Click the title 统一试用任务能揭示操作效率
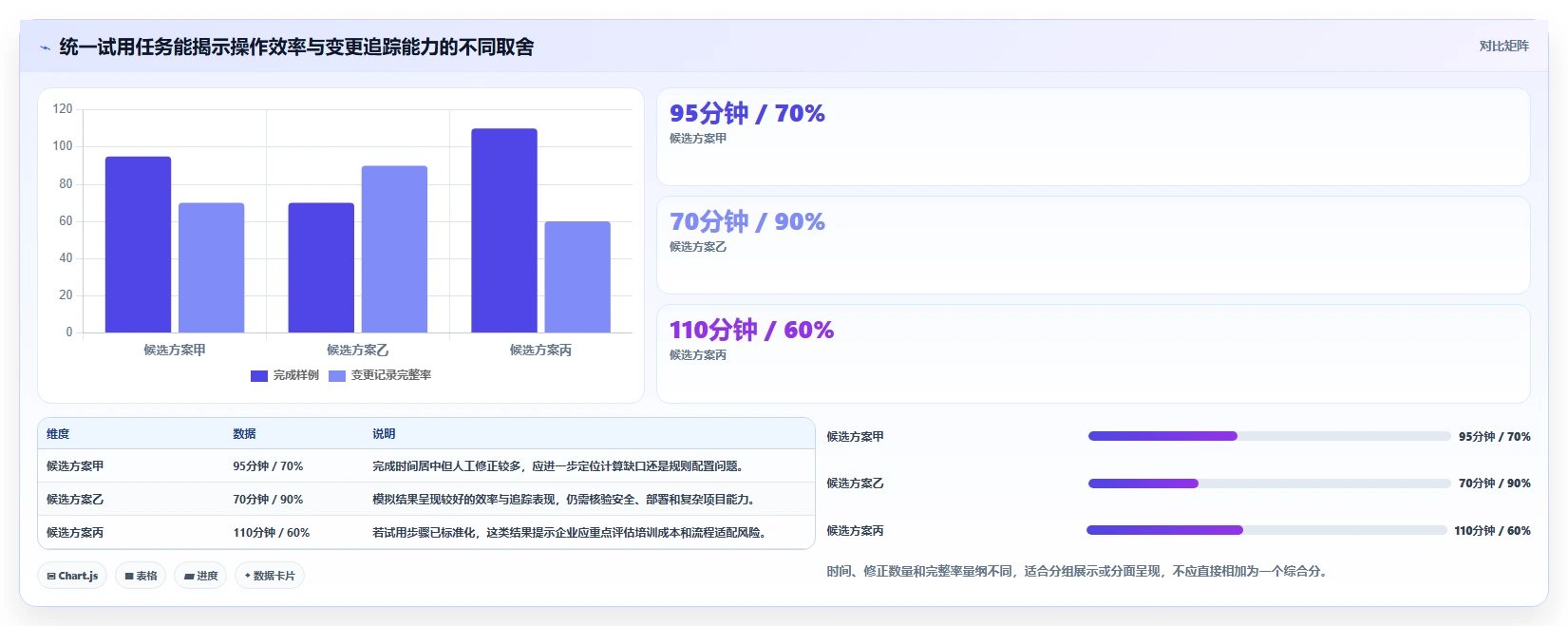 click(x=296, y=47)
